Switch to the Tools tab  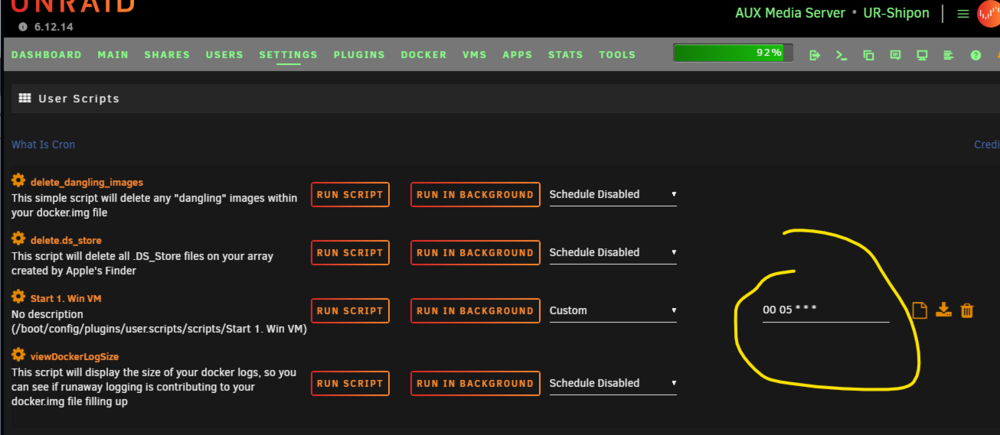[617, 55]
